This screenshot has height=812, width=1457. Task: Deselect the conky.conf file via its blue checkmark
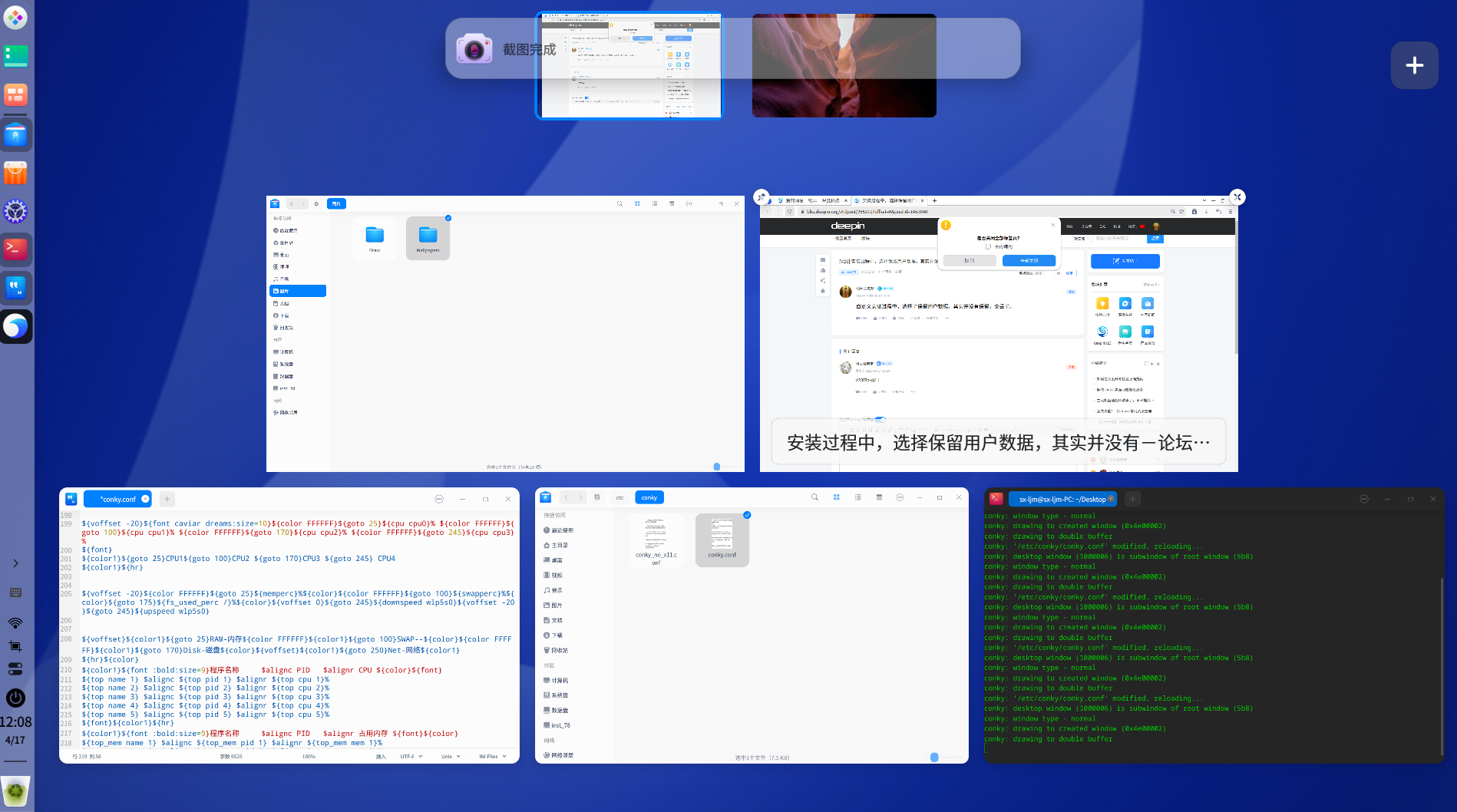(x=747, y=515)
